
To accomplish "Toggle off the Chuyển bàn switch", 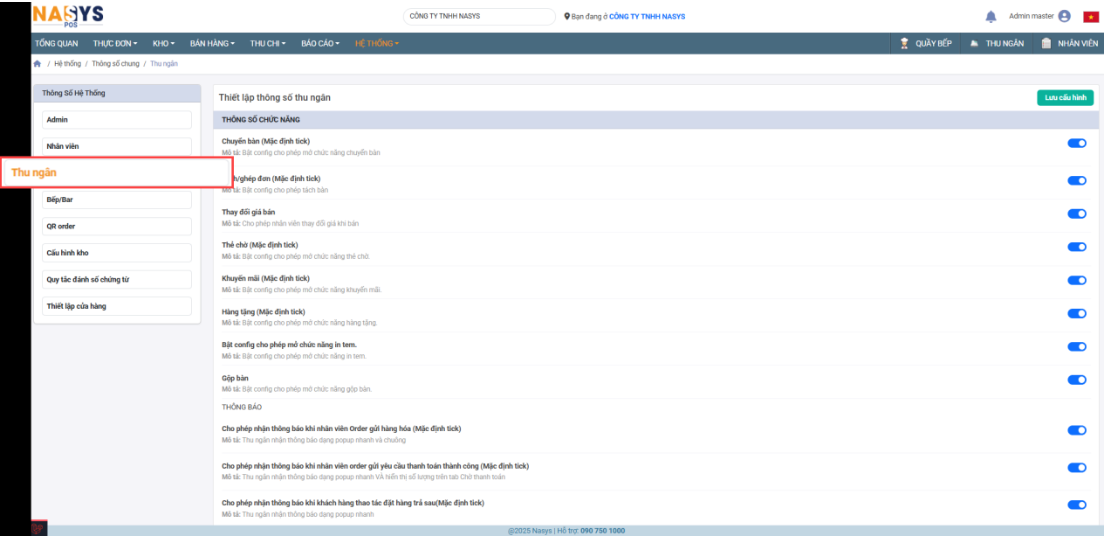I will pyautogui.click(x=1077, y=143).
